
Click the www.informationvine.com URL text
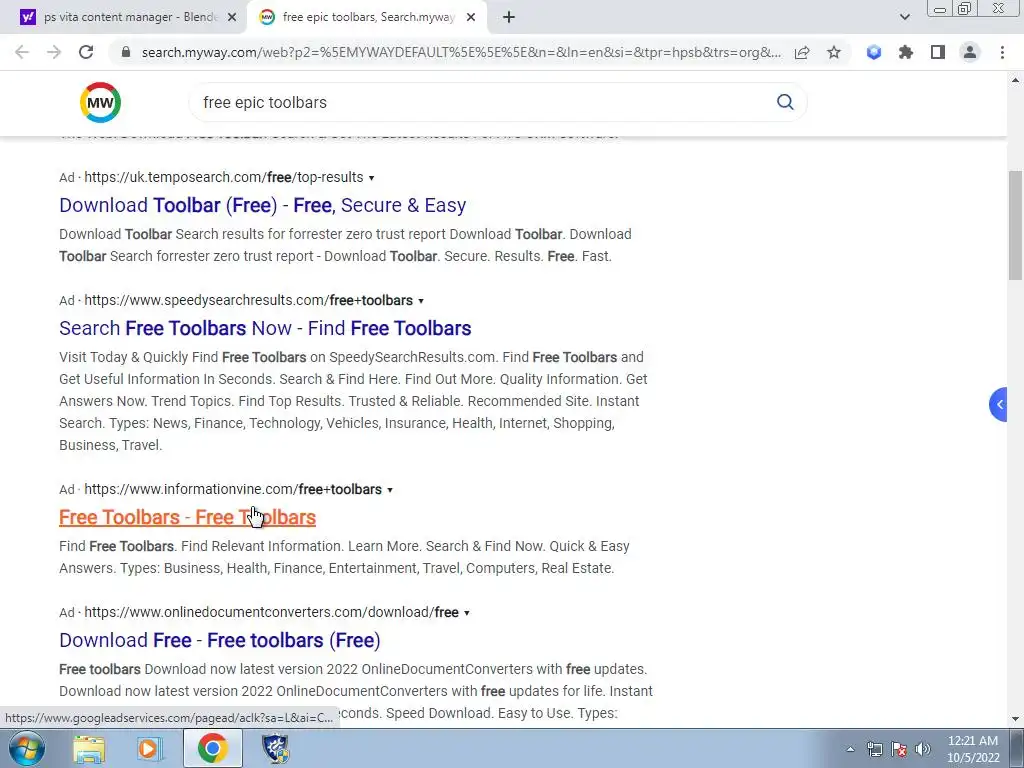[233, 489]
